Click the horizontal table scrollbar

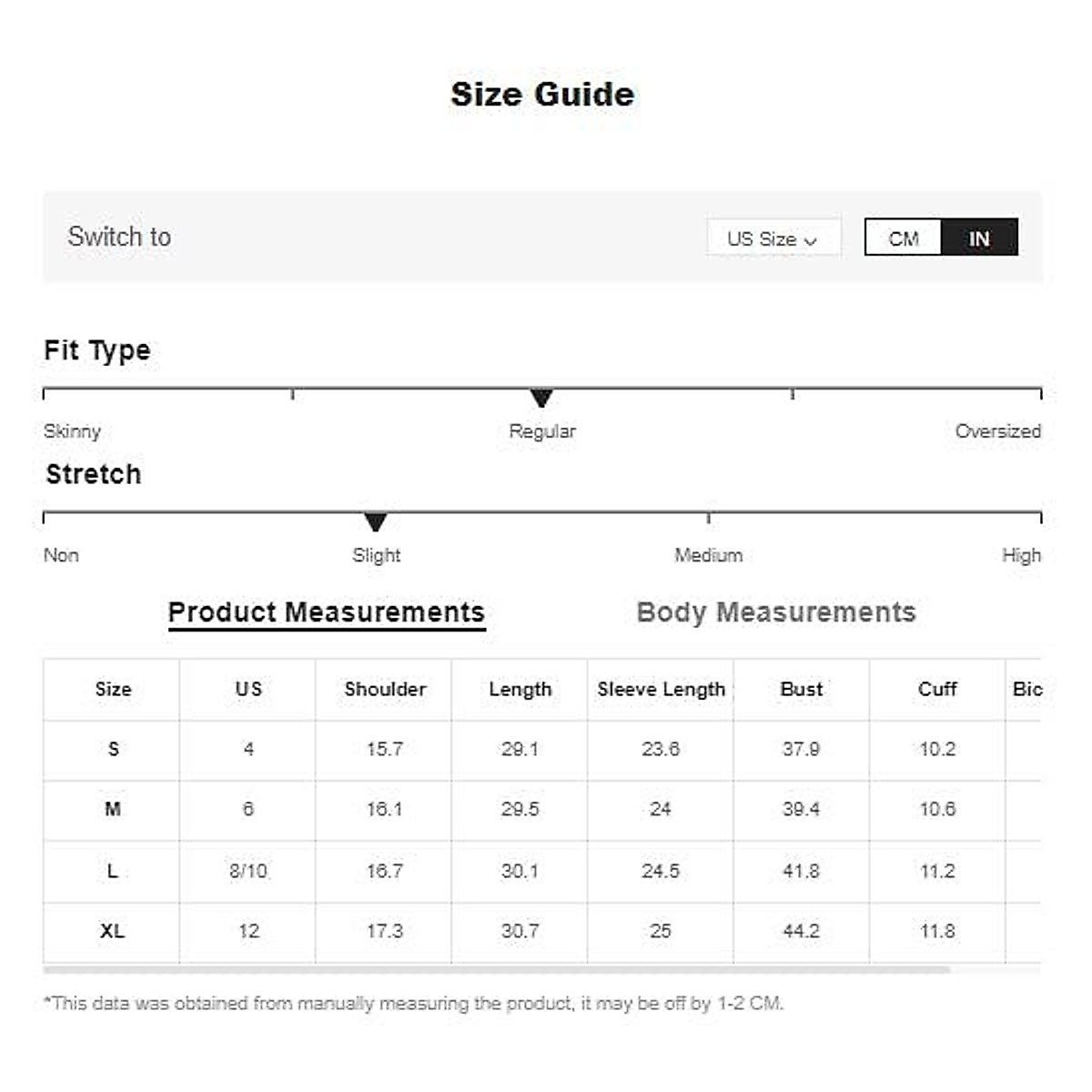click(496, 970)
